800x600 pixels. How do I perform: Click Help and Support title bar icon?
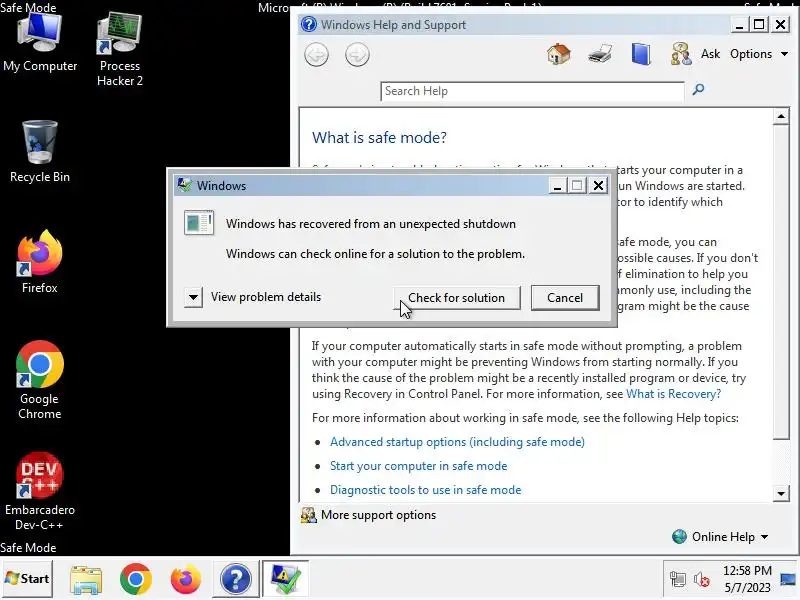click(309, 24)
